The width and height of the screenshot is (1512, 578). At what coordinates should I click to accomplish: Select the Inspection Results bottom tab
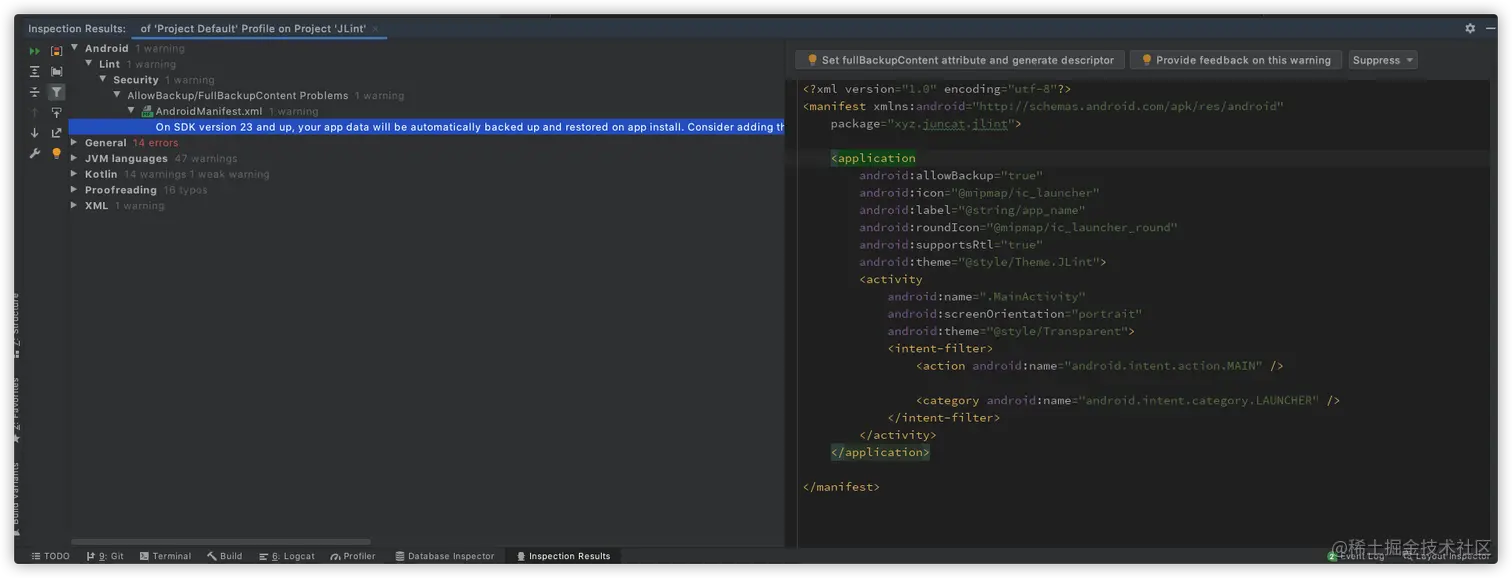pyautogui.click(x=563, y=556)
